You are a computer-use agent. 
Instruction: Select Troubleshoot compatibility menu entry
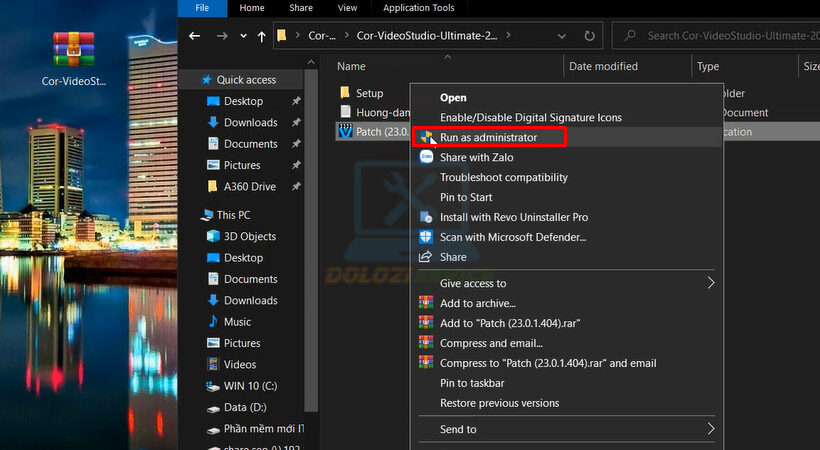click(503, 177)
